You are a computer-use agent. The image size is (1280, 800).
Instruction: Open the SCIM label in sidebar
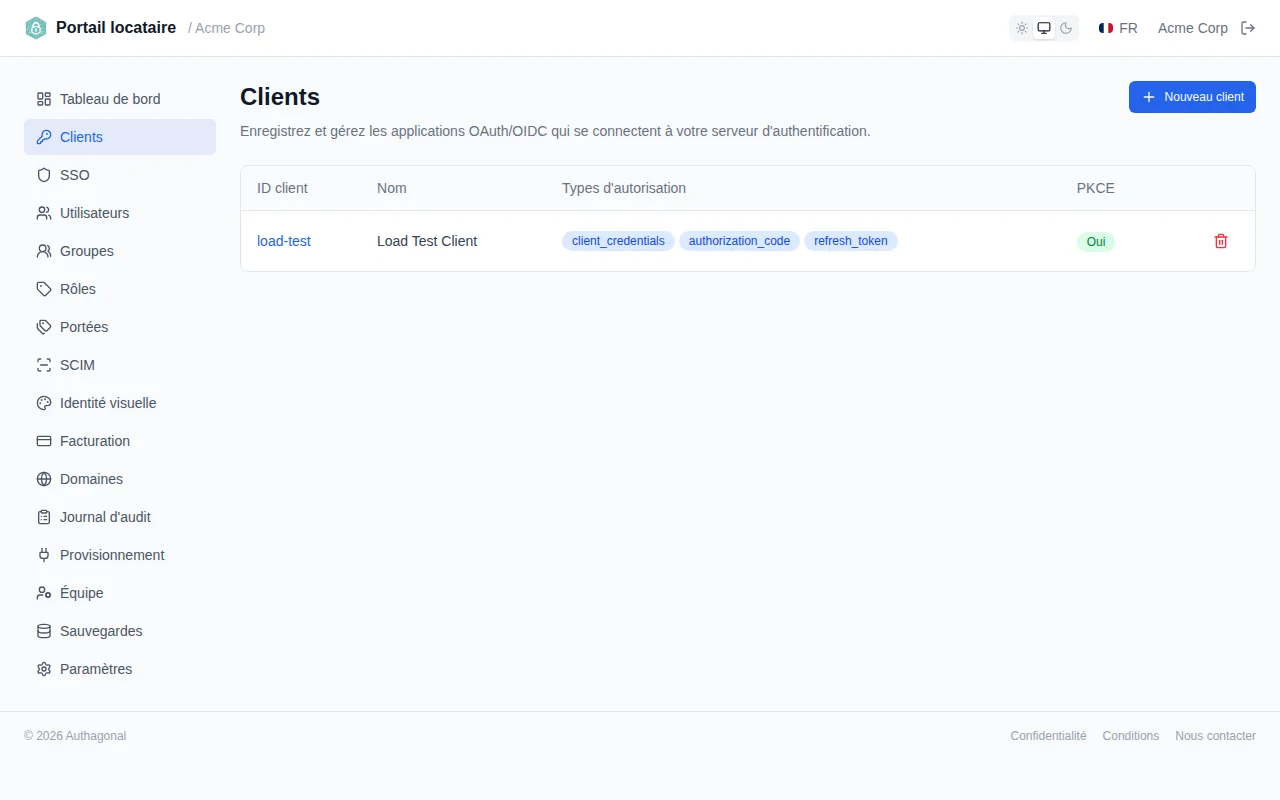77,365
